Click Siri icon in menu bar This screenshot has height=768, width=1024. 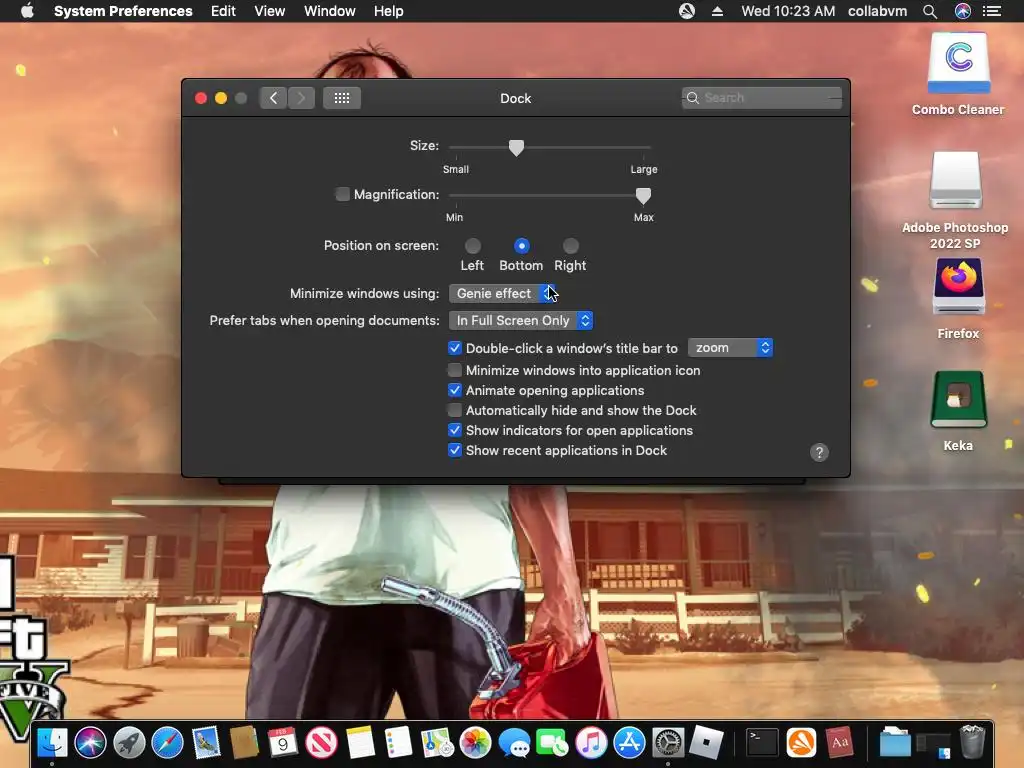click(x=963, y=11)
